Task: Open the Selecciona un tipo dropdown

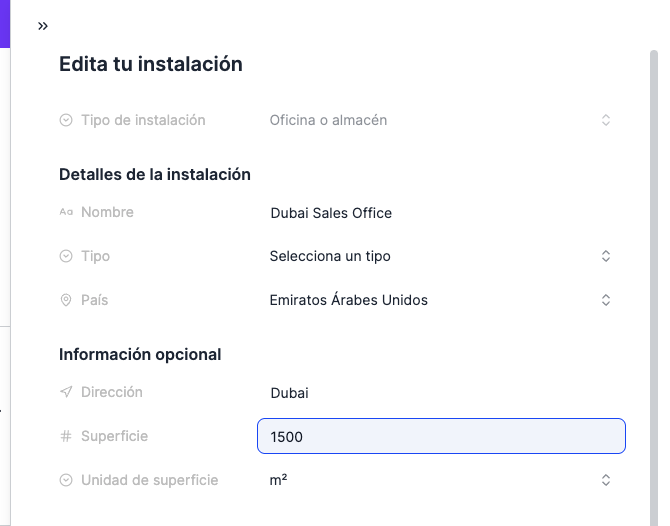Action: [441, 256]
